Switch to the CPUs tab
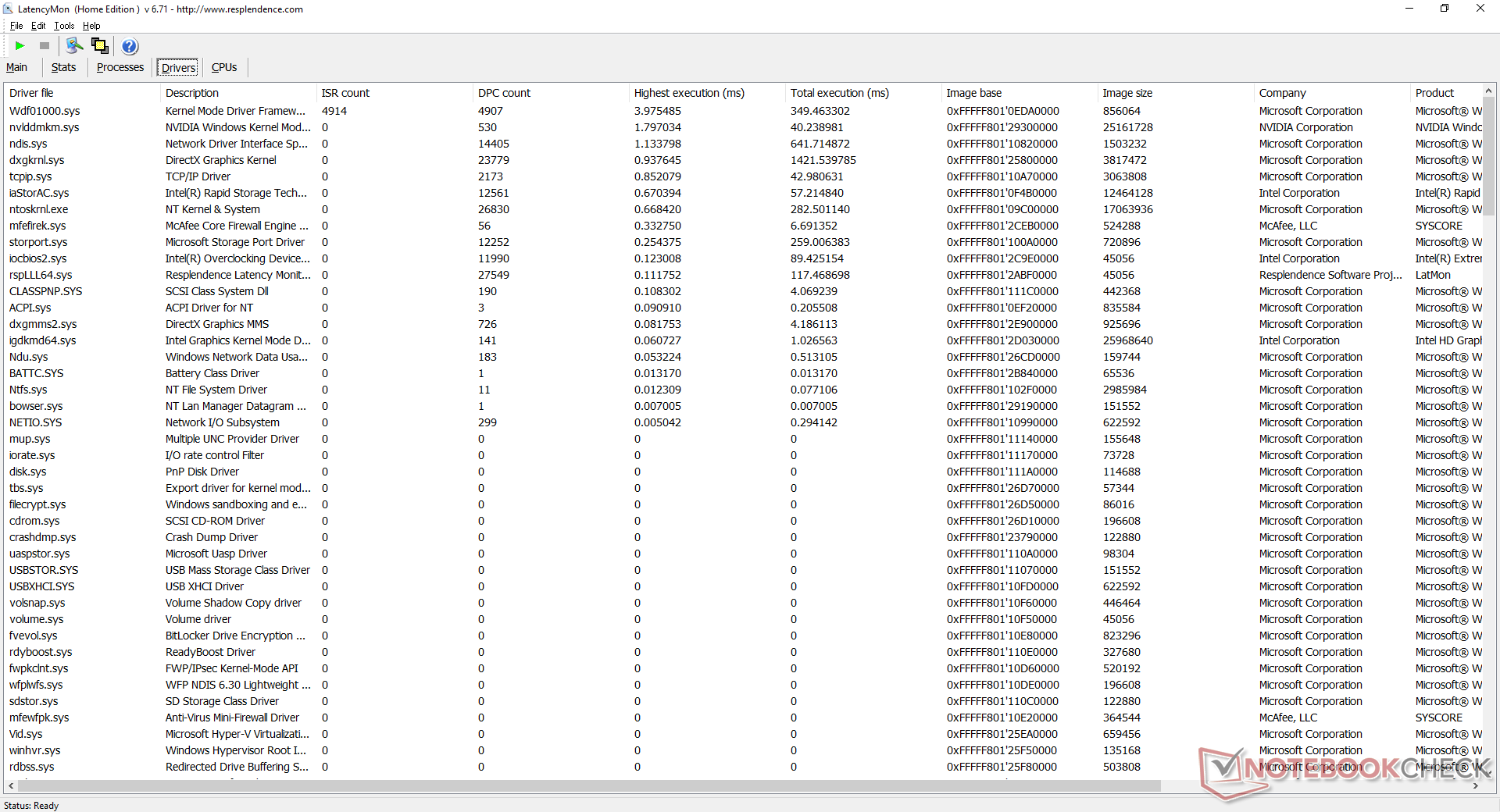The height and width of the screenshot is (812, 1500). pyautogui.click(x=224, y=67)
